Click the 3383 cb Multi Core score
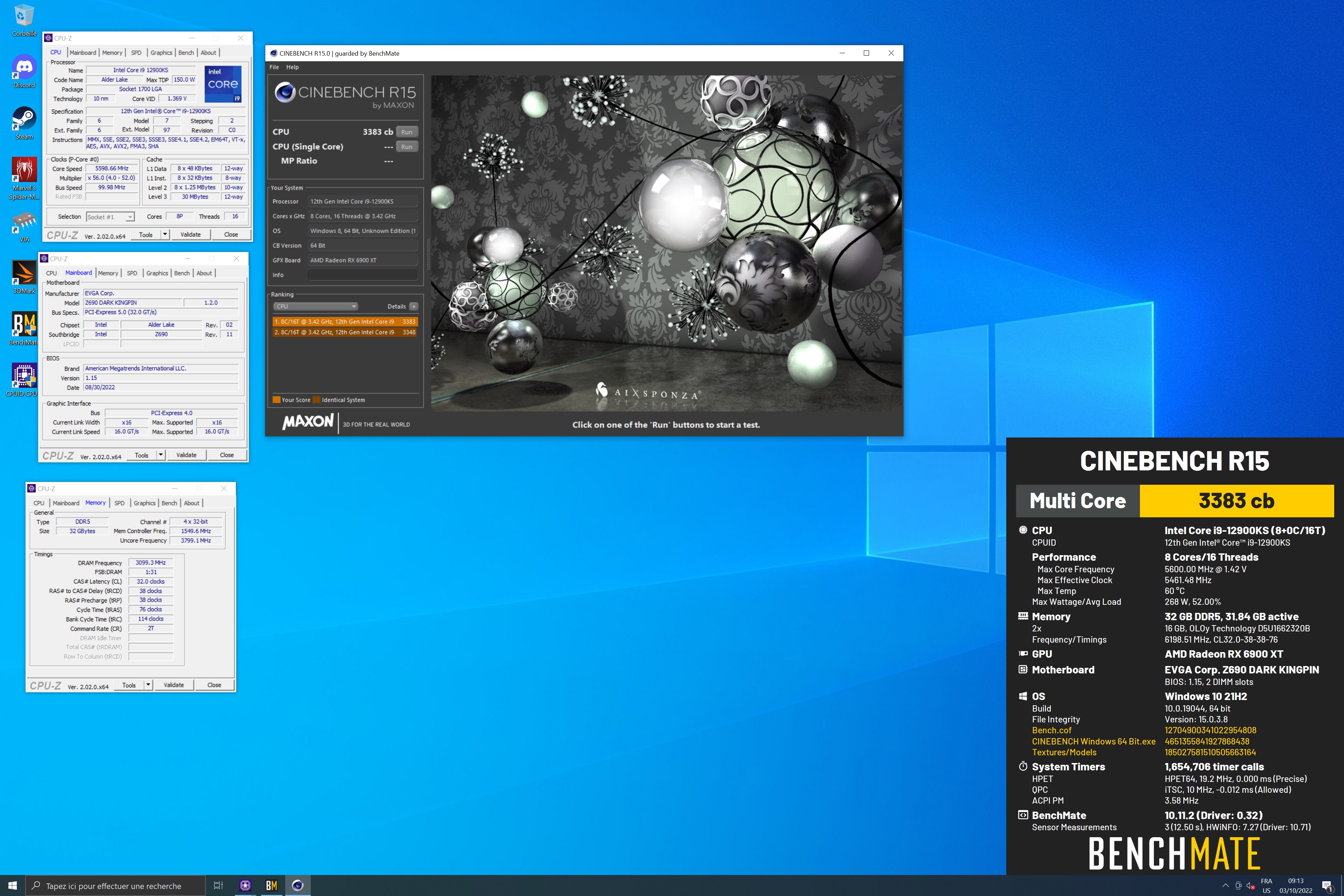The image size is (1344, 896). 1237,500
